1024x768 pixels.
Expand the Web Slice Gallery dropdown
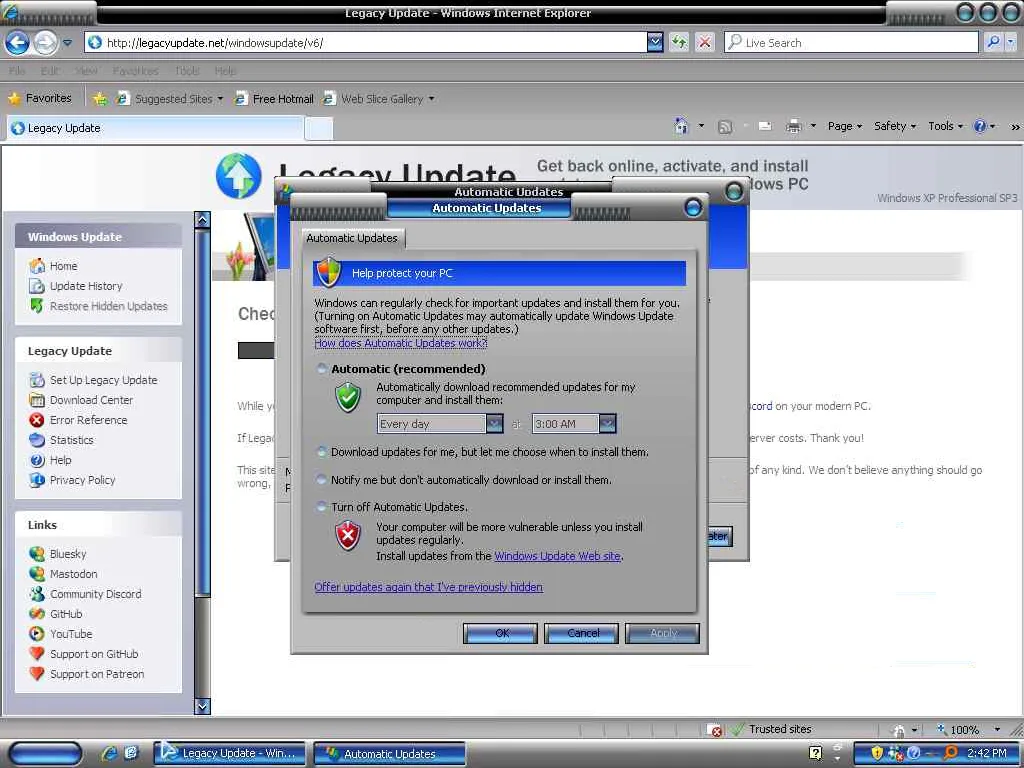tap(431, 99)
